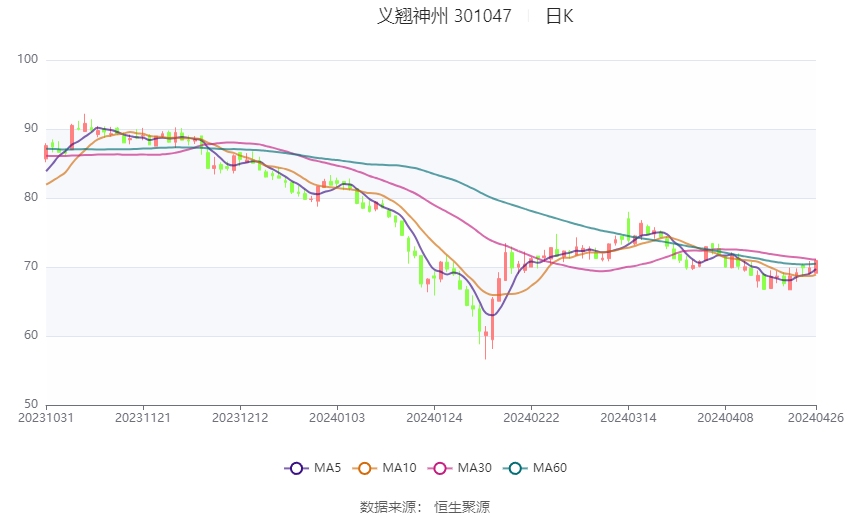Click x-axis date label 20240426
The height and width of the screenshot is (517, 850).
(x=816, y=418)
